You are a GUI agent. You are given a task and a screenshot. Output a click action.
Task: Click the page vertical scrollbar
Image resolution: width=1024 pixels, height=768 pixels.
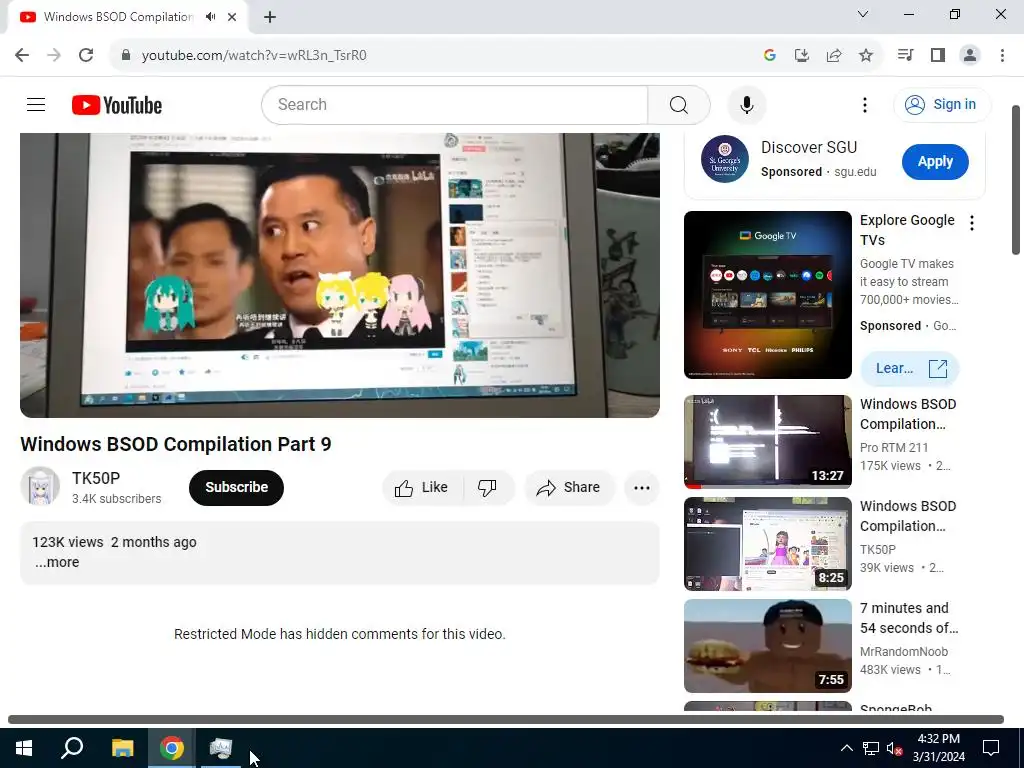tap(1016, 180)
